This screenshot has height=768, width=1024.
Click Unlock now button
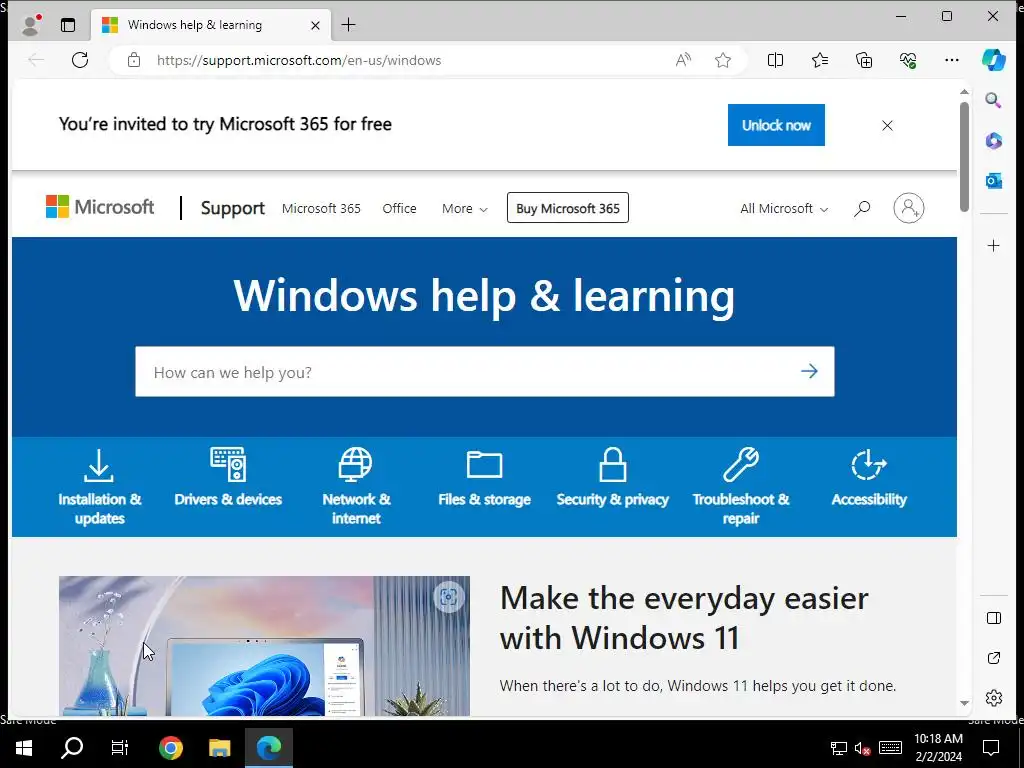coord(776,125)
